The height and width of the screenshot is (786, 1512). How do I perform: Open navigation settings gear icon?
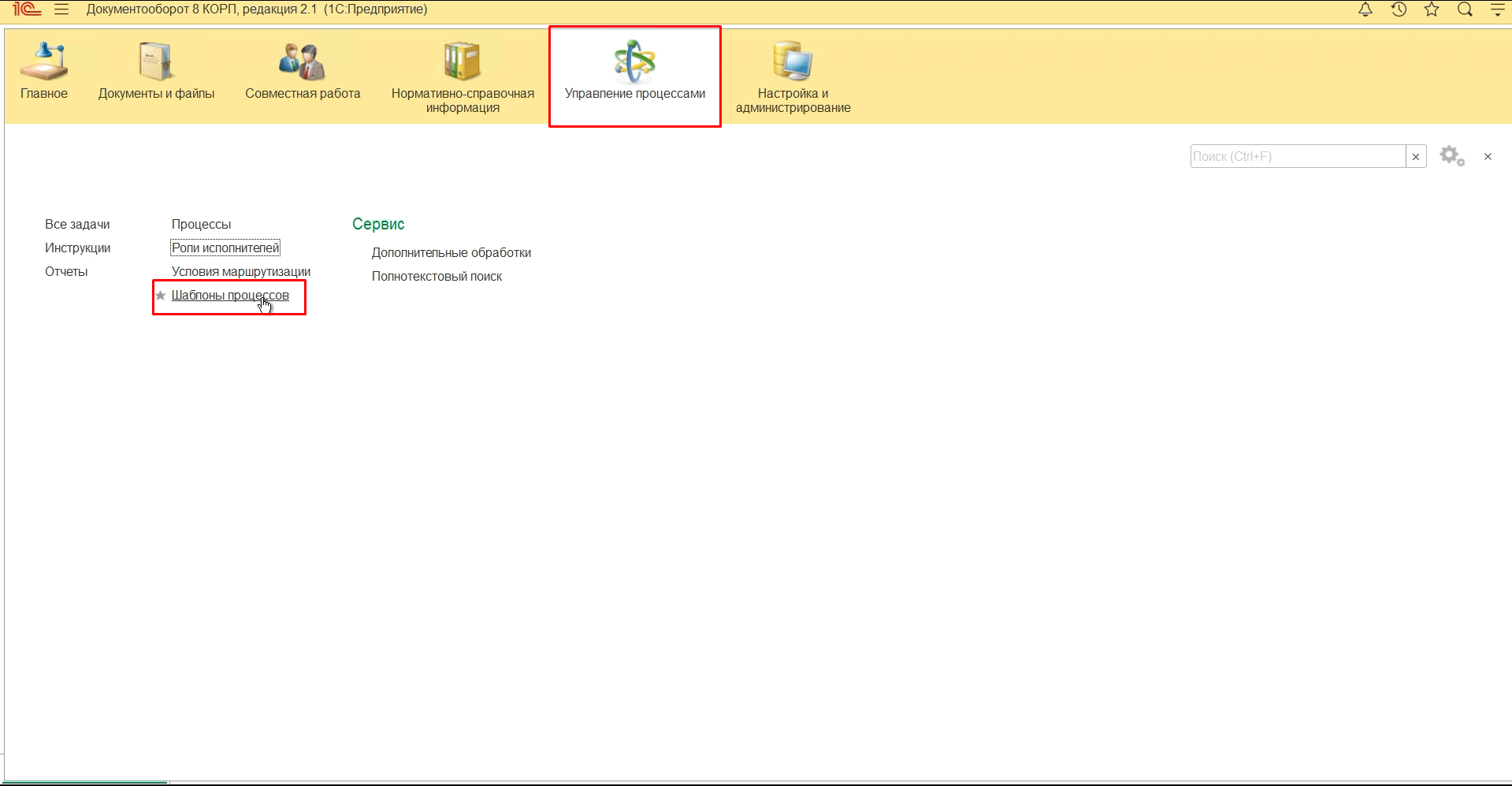pos(1452,156)
